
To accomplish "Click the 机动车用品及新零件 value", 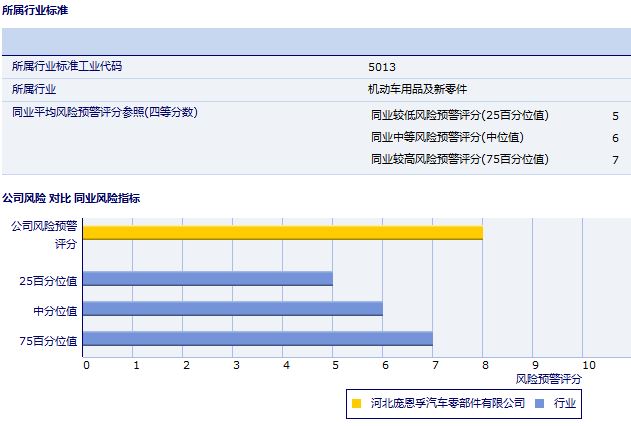I will (417, 89).
